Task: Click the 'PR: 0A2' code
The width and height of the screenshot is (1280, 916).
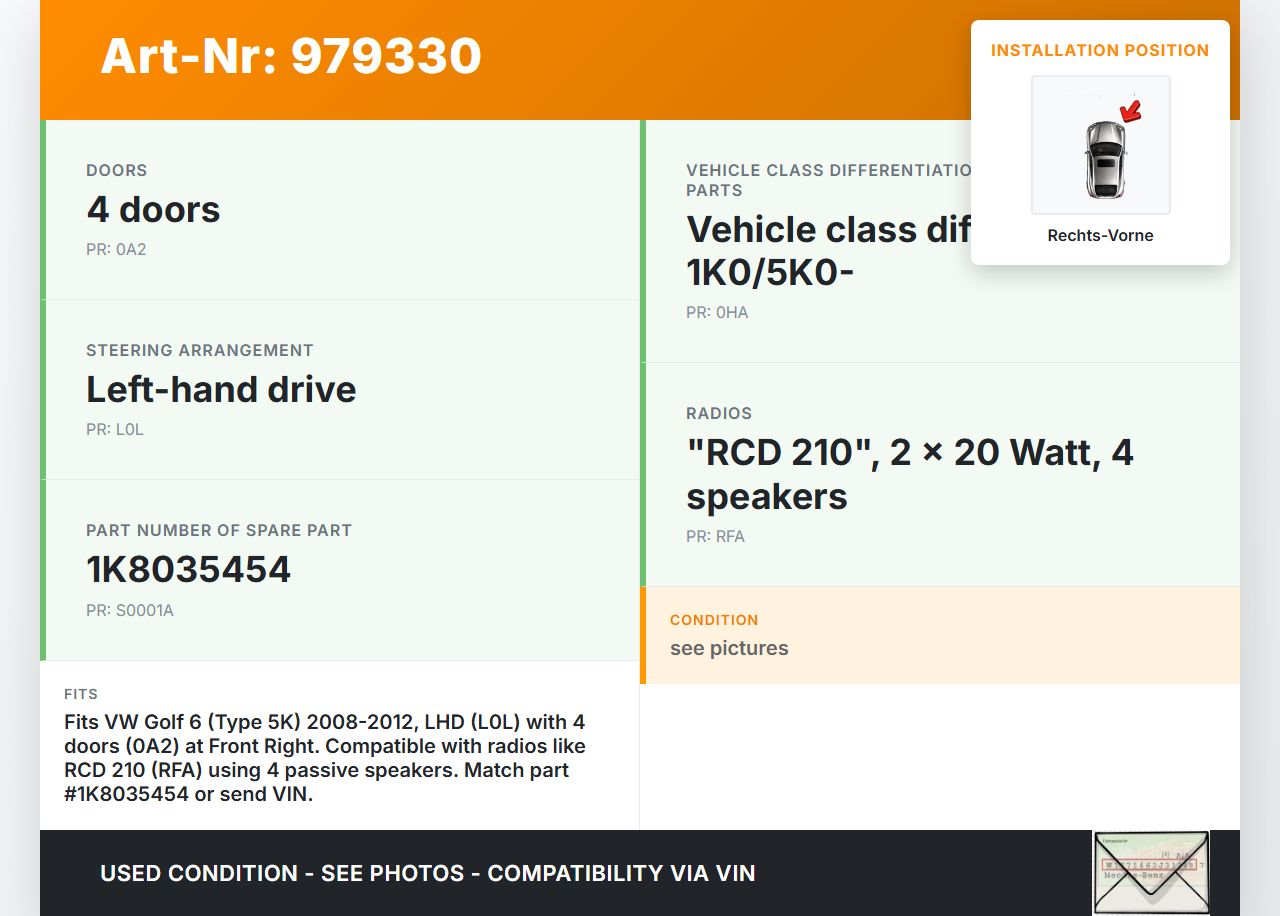Action: click(x=116, y=249)
